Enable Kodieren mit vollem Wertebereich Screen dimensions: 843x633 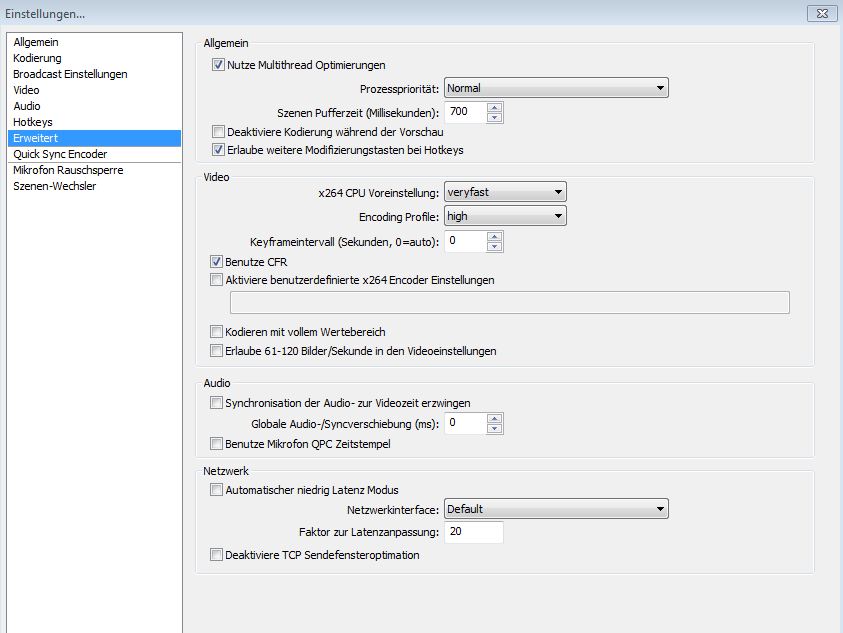pos(218,332)
